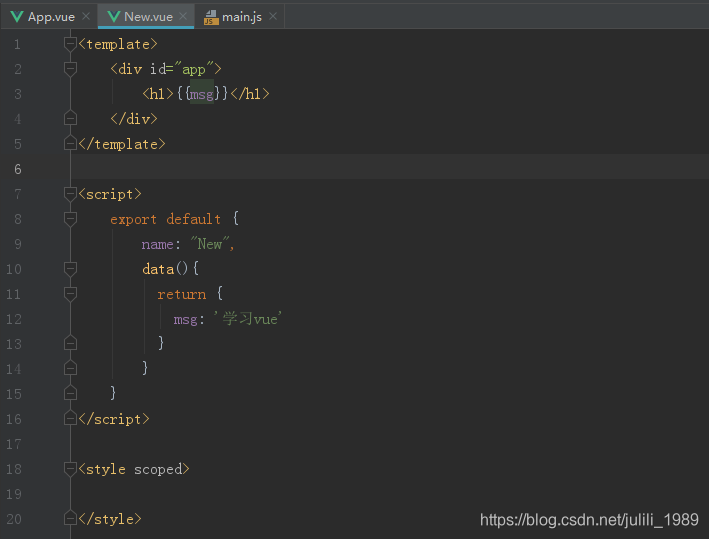Fold the closing div marker at line 4
This screenshot has width=709, height=539.
point(70,118)
